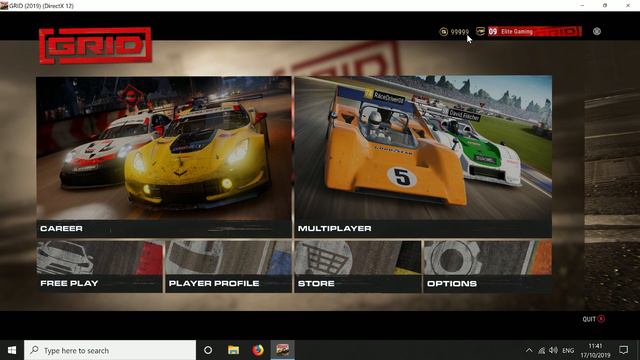Screen dimensions: 640x360
Task: Open the Multiplayer tile
Action: tap(423, 157)
